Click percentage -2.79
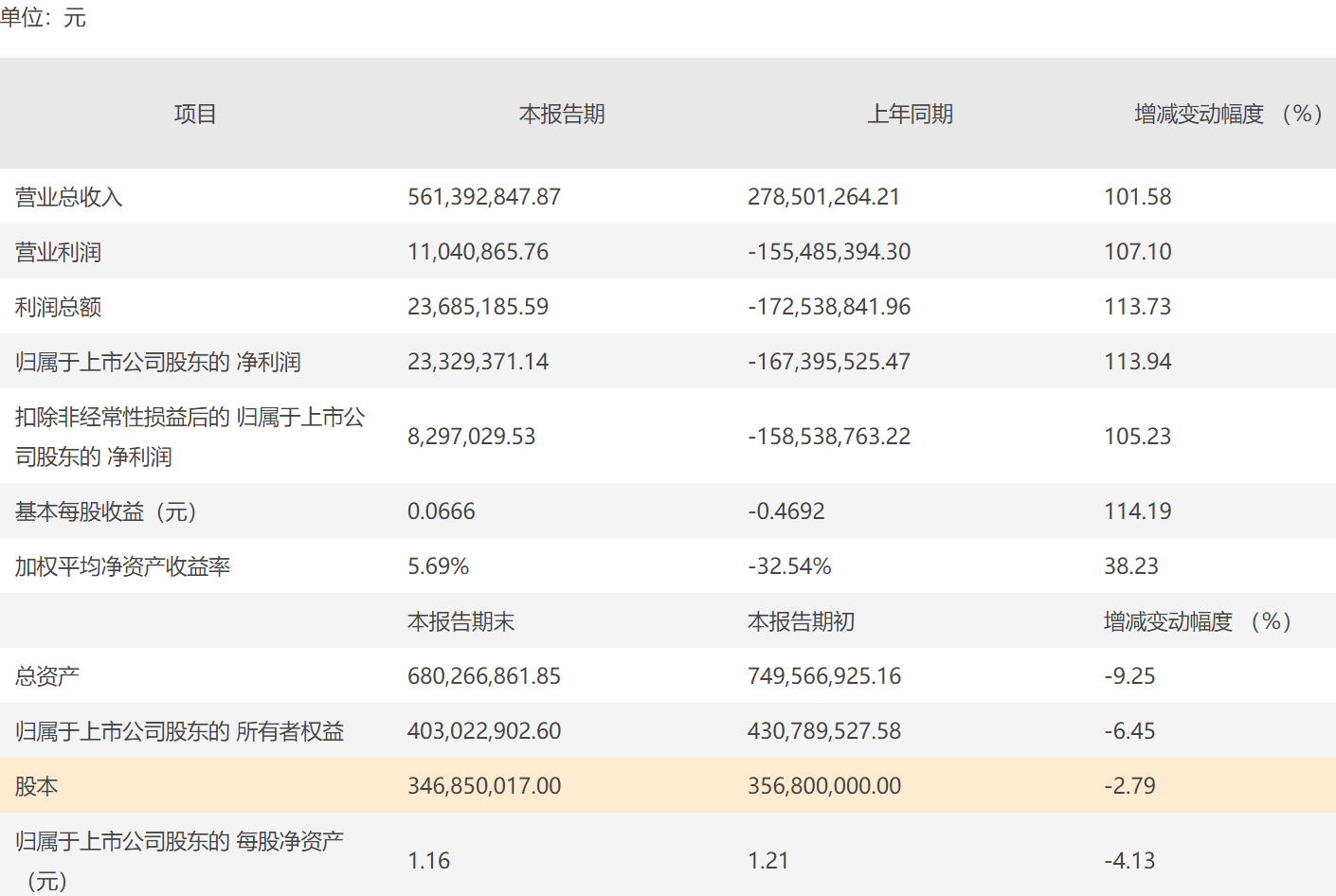Image resolution: width=1336 pixels, height=896 pixels. tap(1129, 786)
